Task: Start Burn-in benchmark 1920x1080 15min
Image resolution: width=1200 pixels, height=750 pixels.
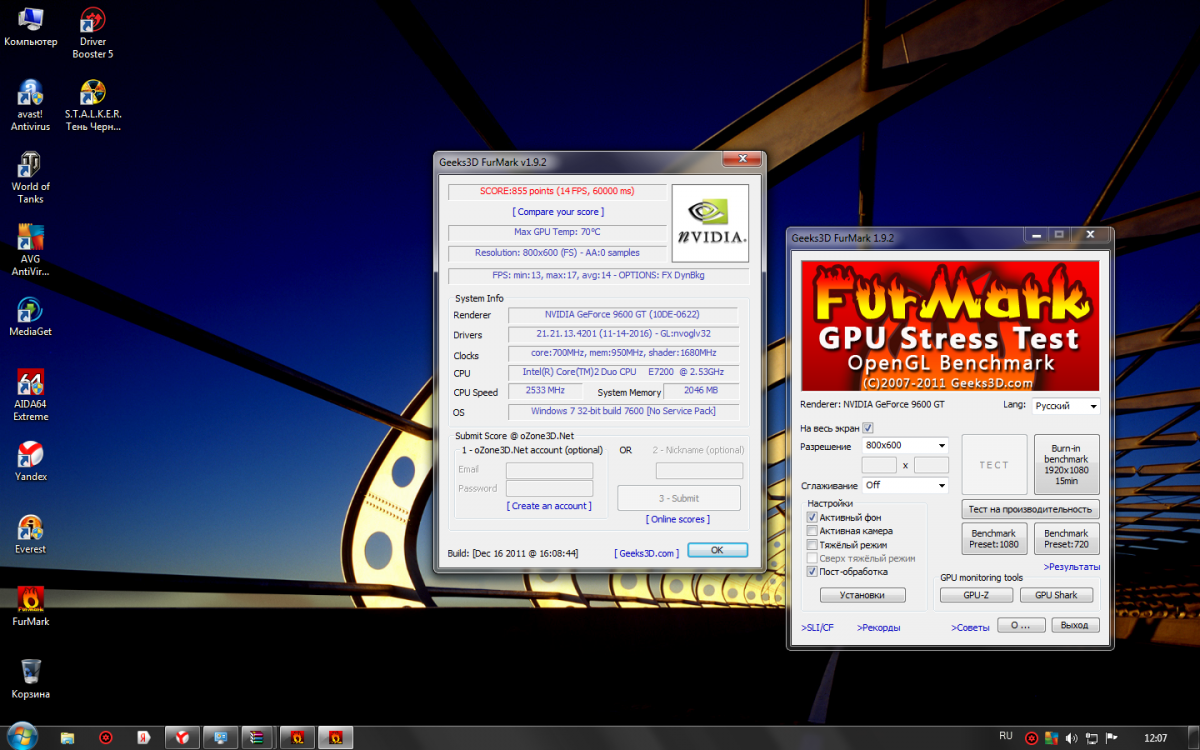Action: pos(1066,465)
